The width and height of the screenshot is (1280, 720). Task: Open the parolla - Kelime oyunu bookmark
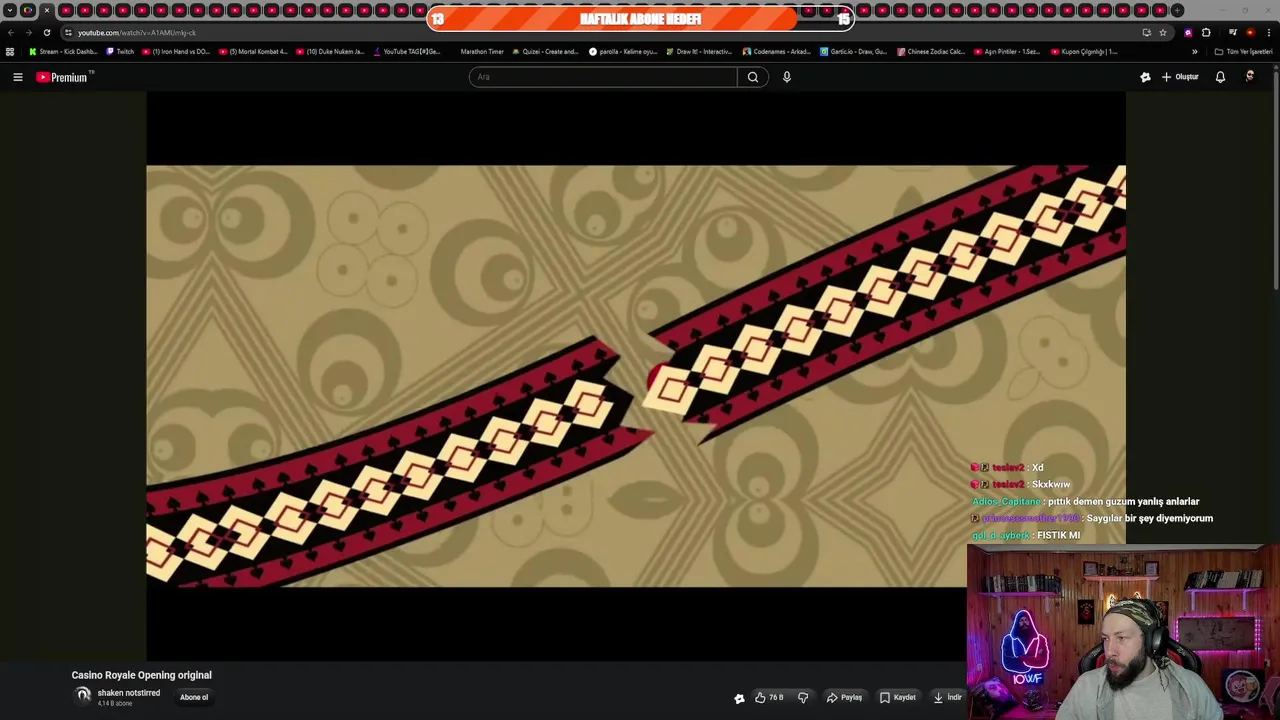coord(623,51)
